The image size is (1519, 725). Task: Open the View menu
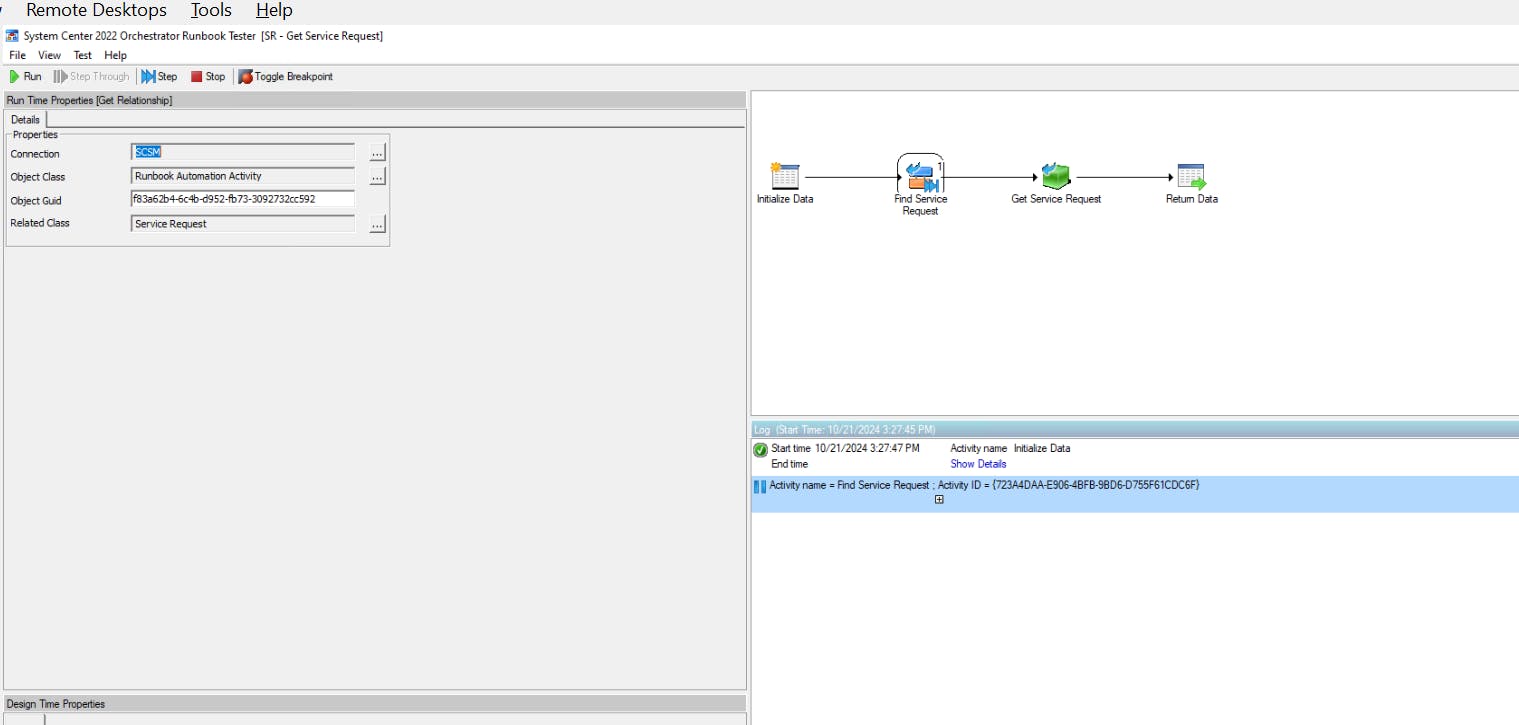click(x=49, y=56)
